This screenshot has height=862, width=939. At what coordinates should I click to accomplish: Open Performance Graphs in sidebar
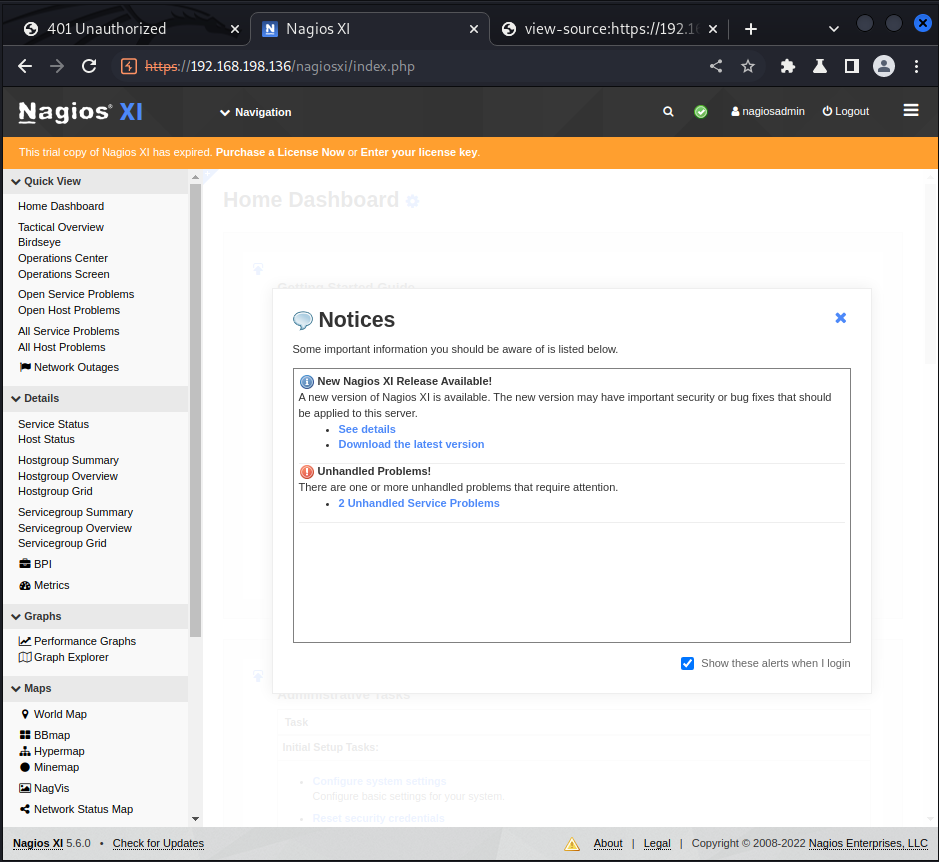click(77, 641)
